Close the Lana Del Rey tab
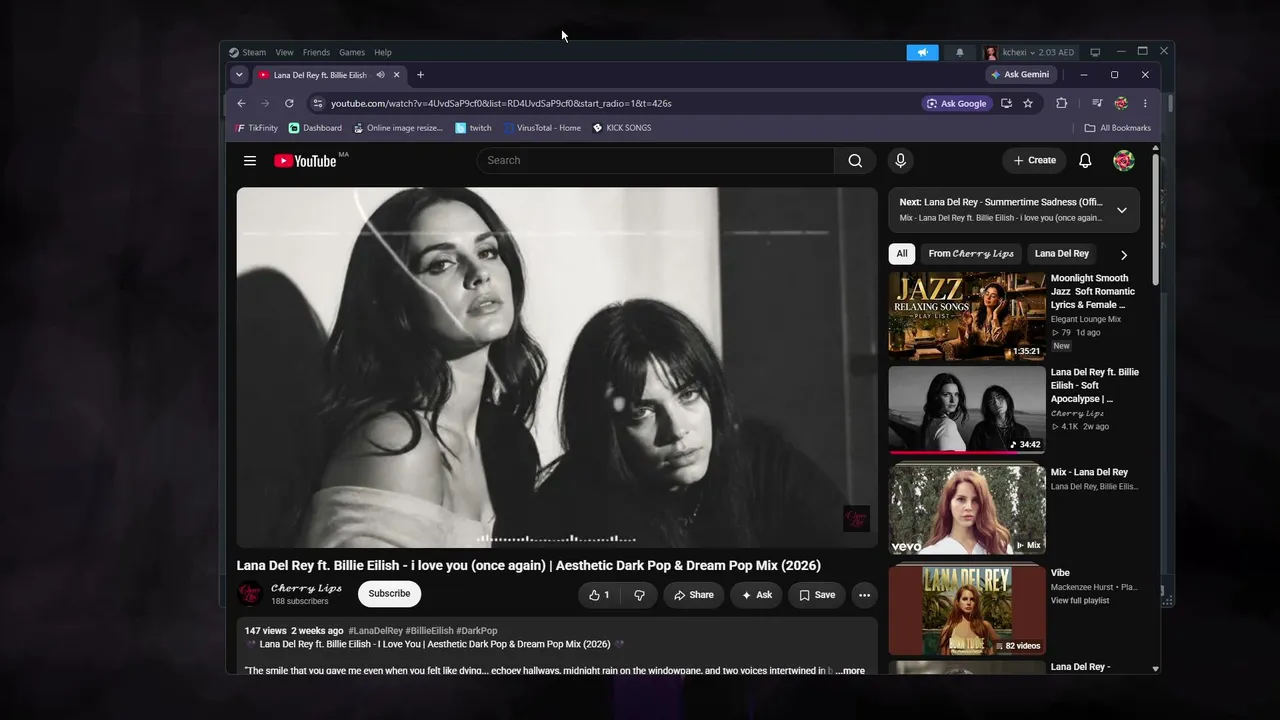 397,75
